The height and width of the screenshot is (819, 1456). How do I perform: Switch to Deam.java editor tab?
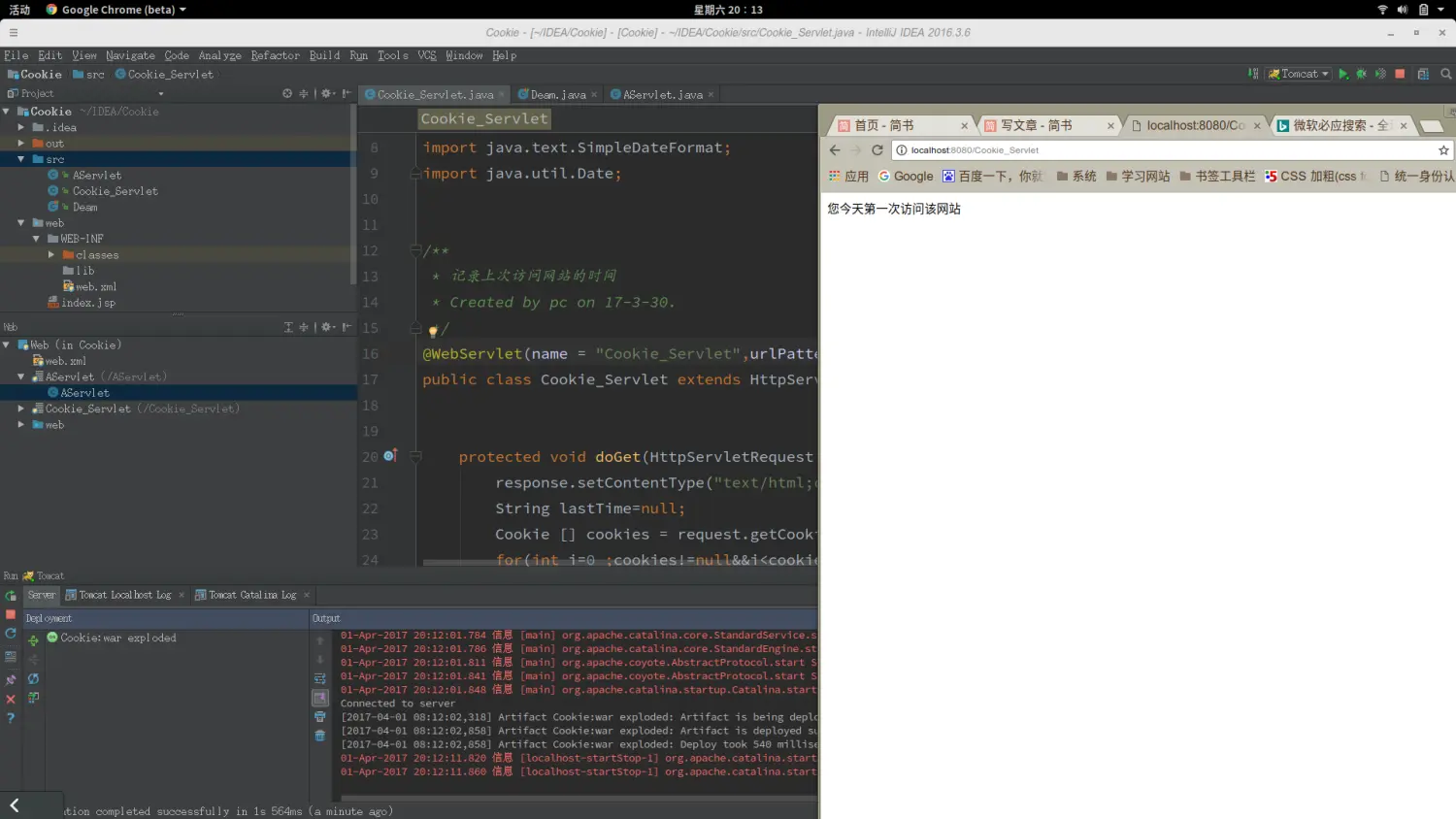[557, 94]
